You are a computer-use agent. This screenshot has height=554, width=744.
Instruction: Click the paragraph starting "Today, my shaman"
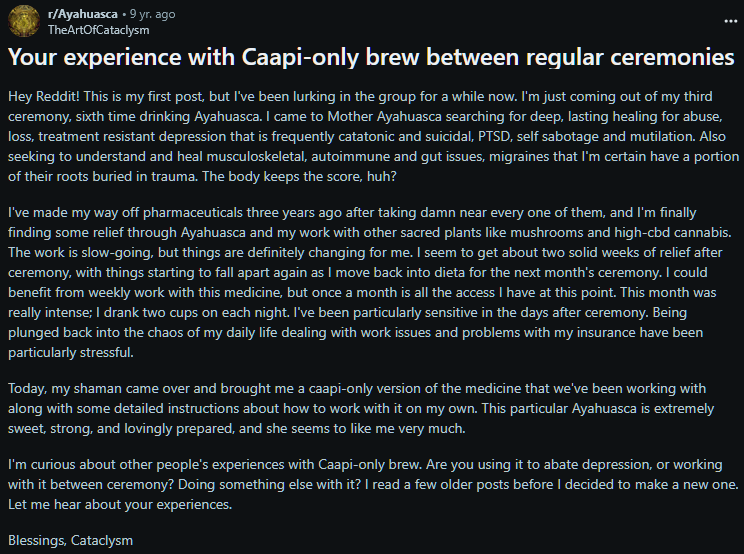tap(371, 407)
